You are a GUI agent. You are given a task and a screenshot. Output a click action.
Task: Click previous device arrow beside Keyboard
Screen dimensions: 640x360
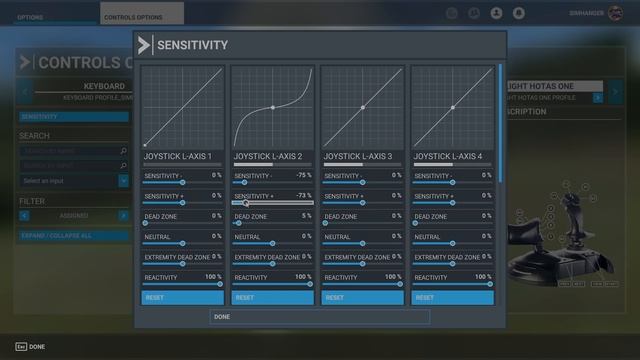[24, 91]
